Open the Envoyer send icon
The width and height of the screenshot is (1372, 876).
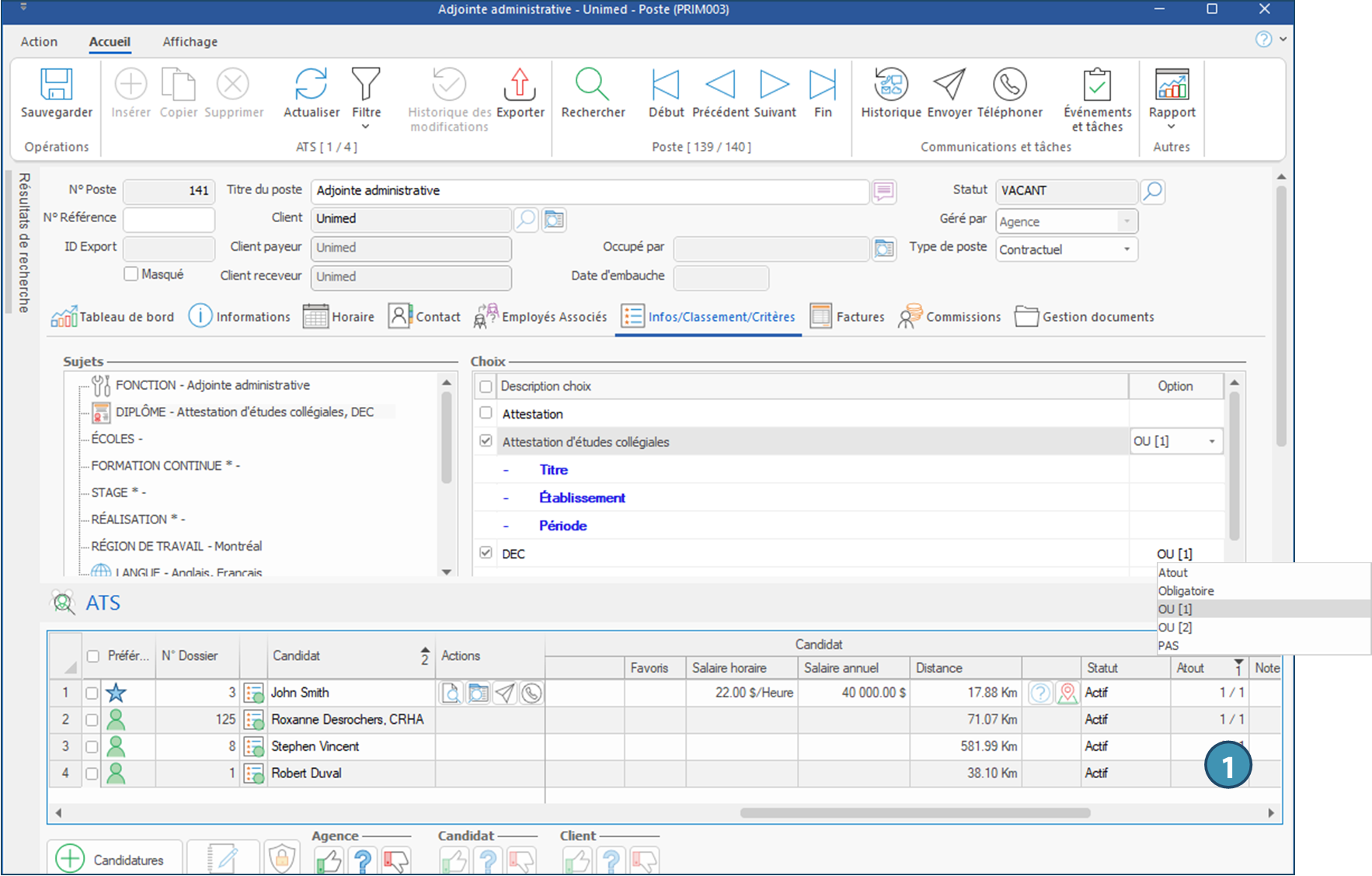click(x=949, y=85)
